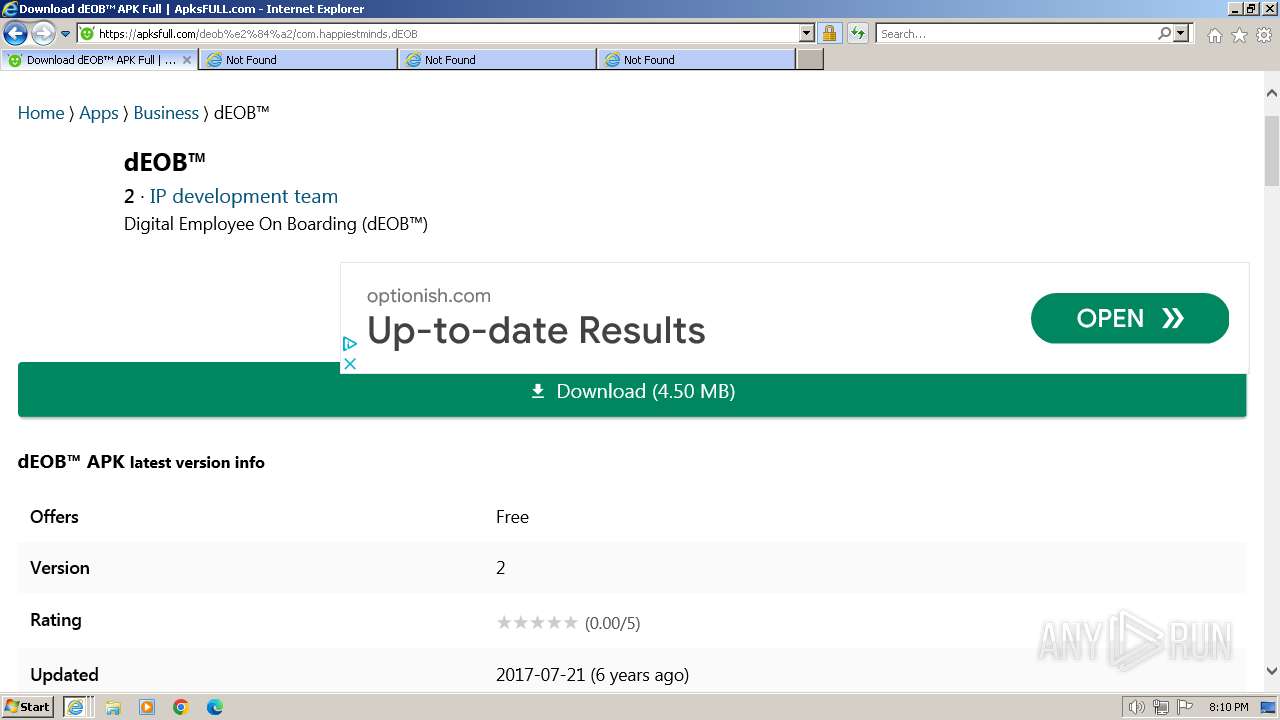Click the Download (4.50 MB) button
Screen dimensions: 1280x720
point(632,391)
